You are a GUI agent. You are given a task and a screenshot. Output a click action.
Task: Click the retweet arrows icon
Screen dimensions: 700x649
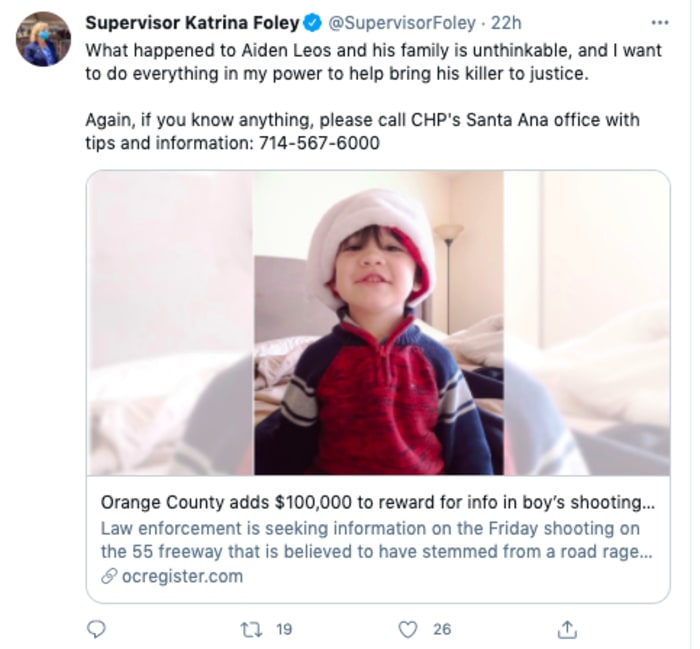pos(251,629)
